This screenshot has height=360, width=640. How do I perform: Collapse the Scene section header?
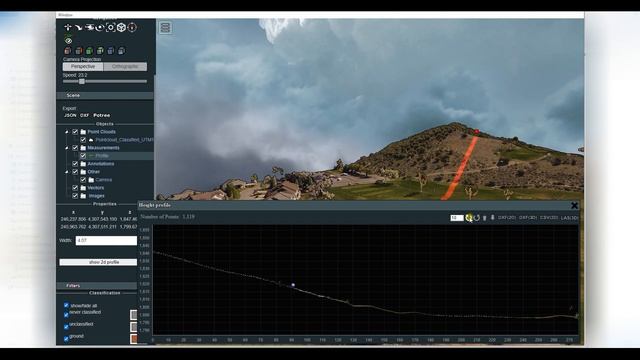point(105,96)
